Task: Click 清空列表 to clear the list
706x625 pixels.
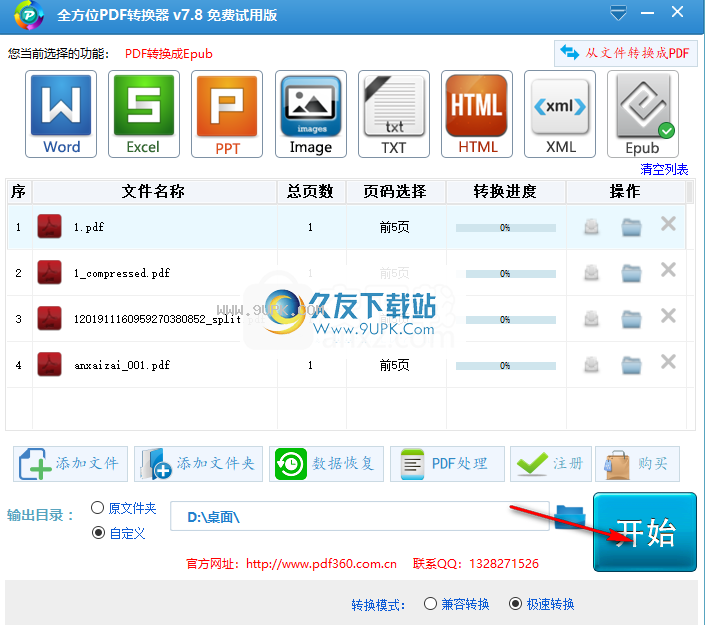Action: 664,169
